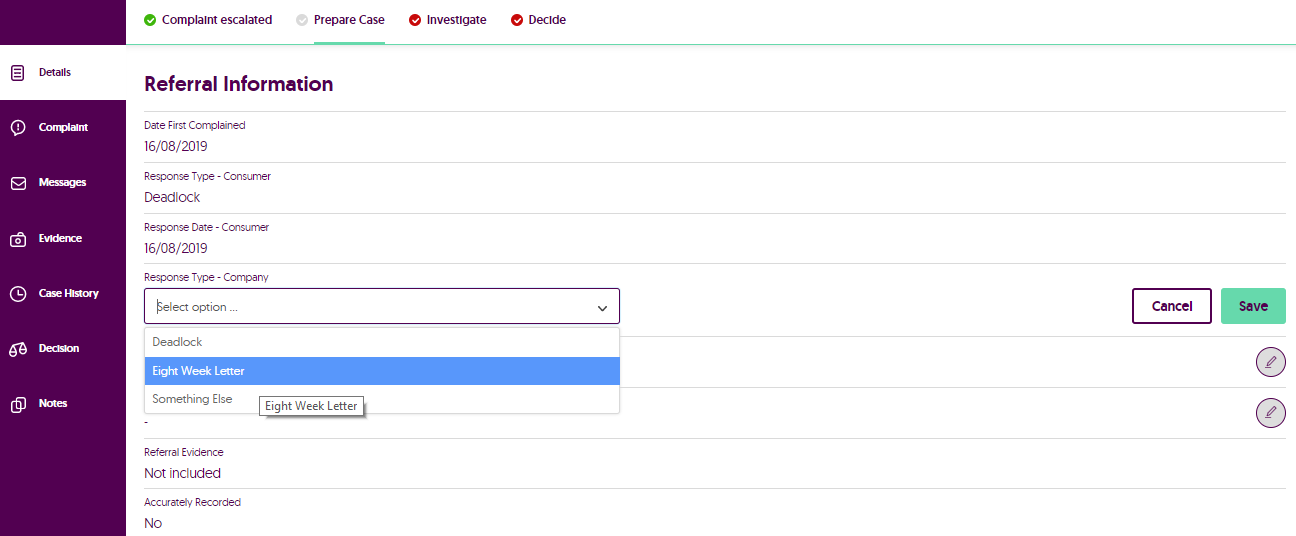Click the Messages envelope icon
1296x536 pixels.
point(18,183)
